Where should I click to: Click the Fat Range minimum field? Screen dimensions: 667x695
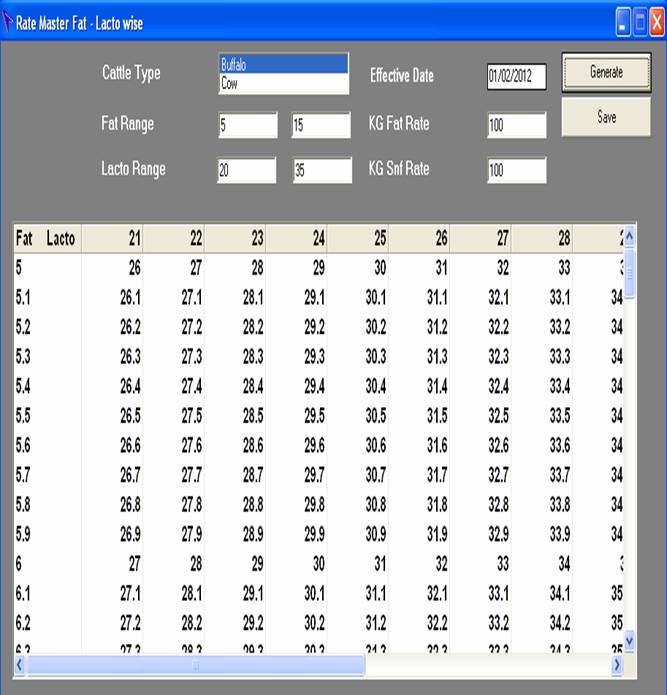pyautogui.click(x=247, y=125)
